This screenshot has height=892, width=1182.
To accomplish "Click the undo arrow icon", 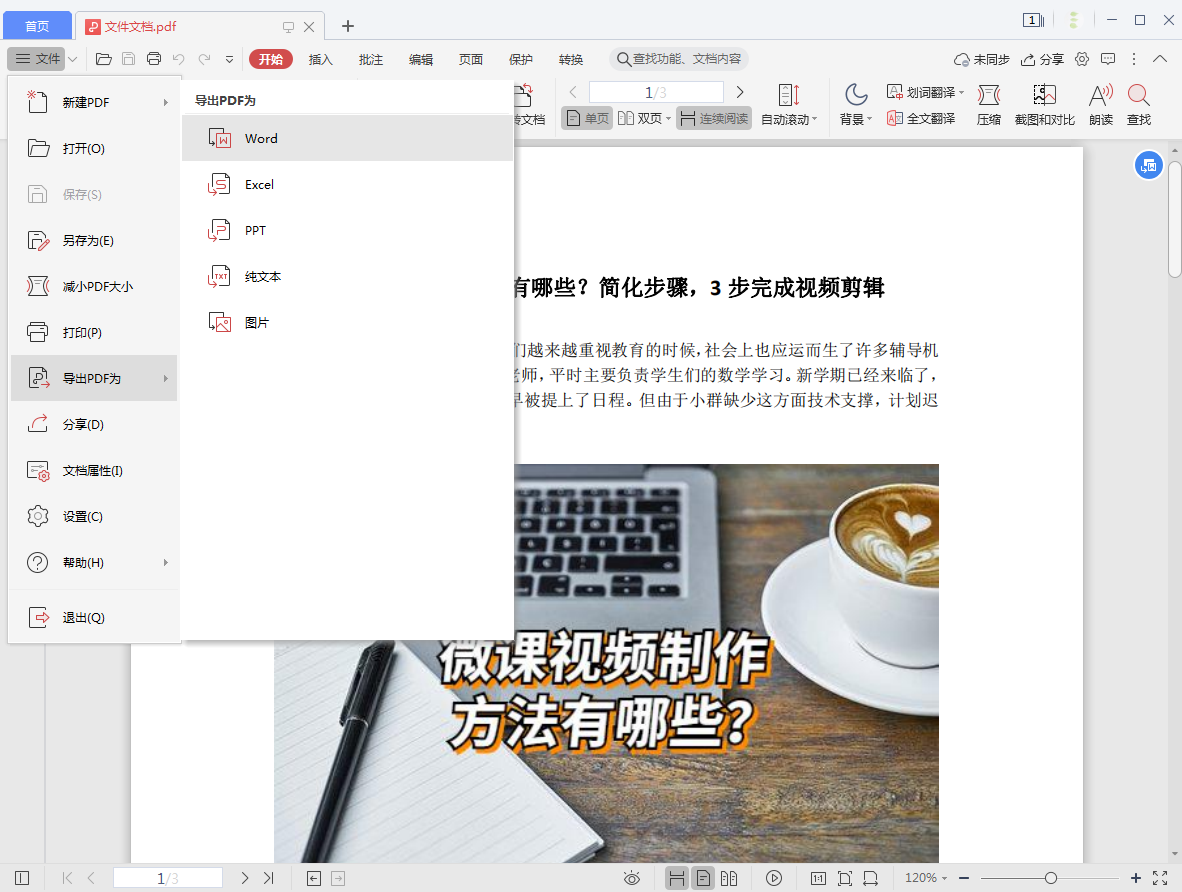I will 179,59.
